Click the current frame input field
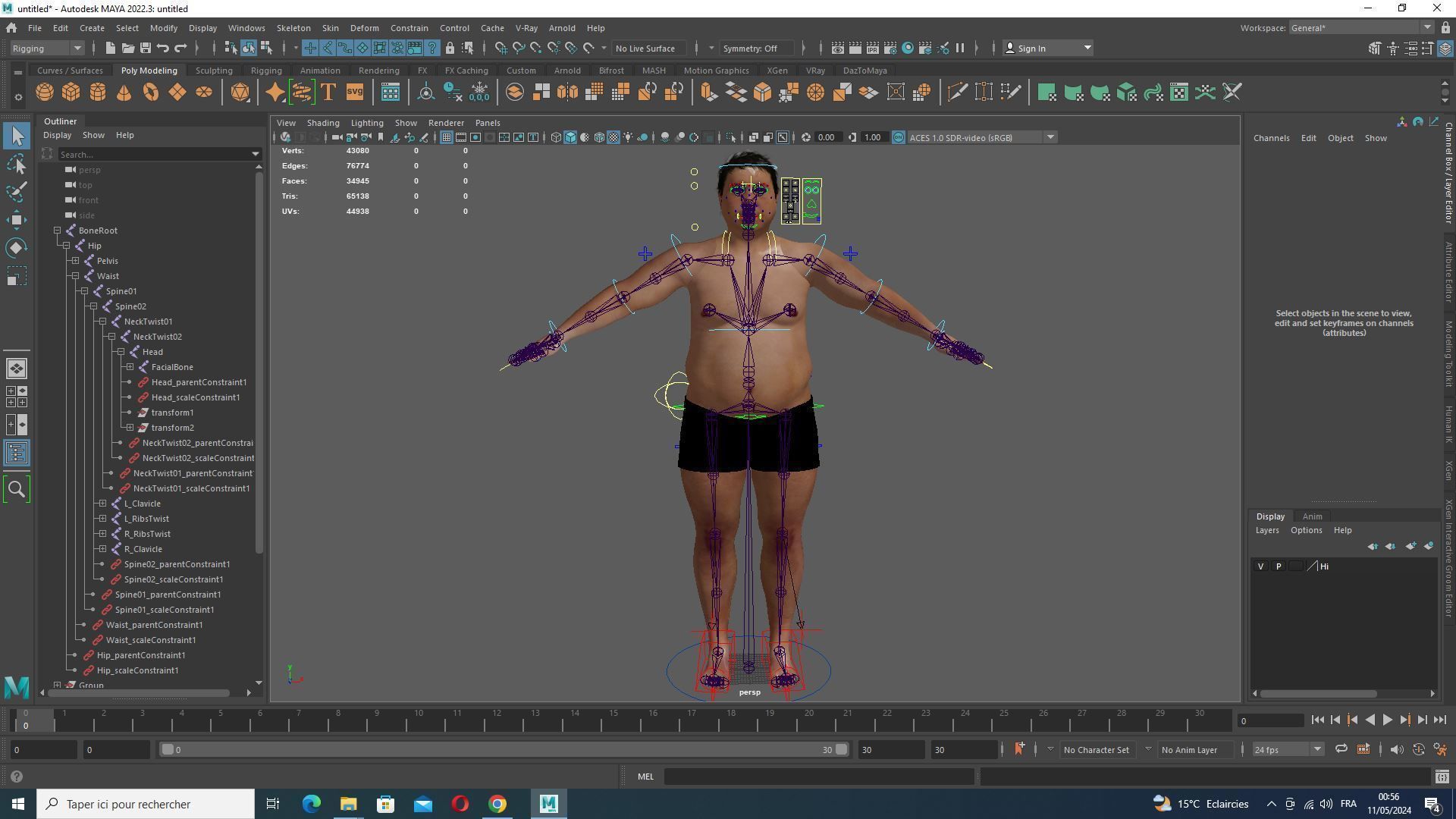Viewport: 1456px width, 819px height. [1270, 720]
